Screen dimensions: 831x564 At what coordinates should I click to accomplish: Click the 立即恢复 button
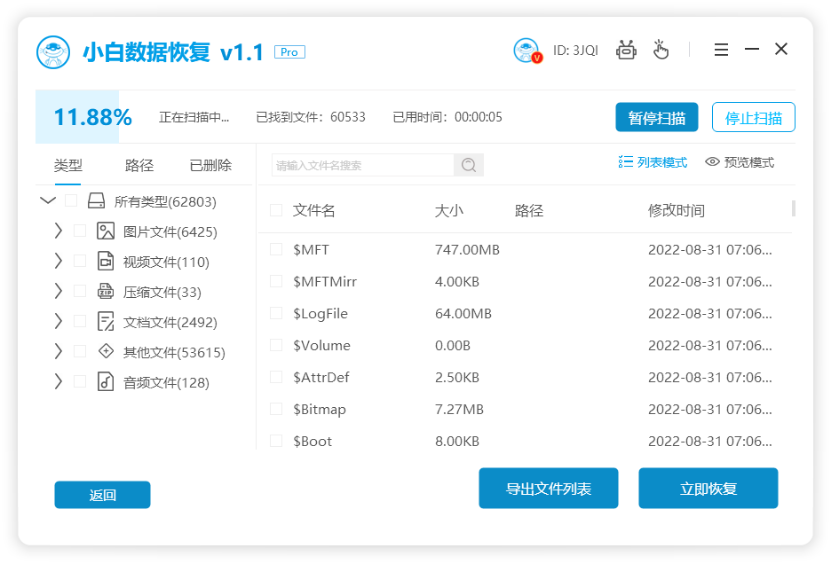[708, 489]
